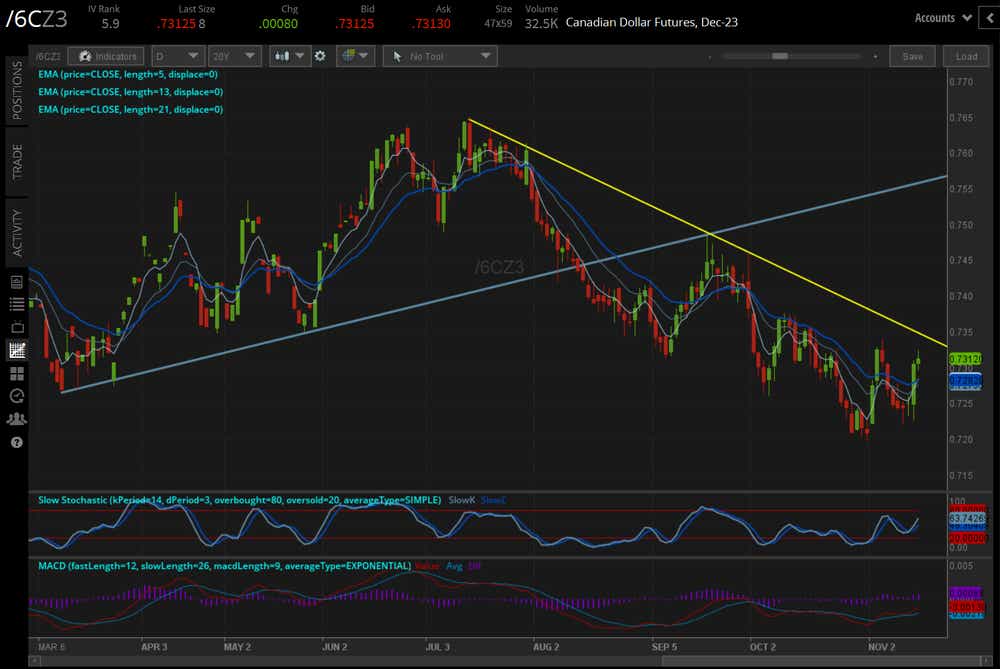Screen dimensions: 1000x669
Task: Select the charts sidebar icon
Action: click(x=17, y=349)
